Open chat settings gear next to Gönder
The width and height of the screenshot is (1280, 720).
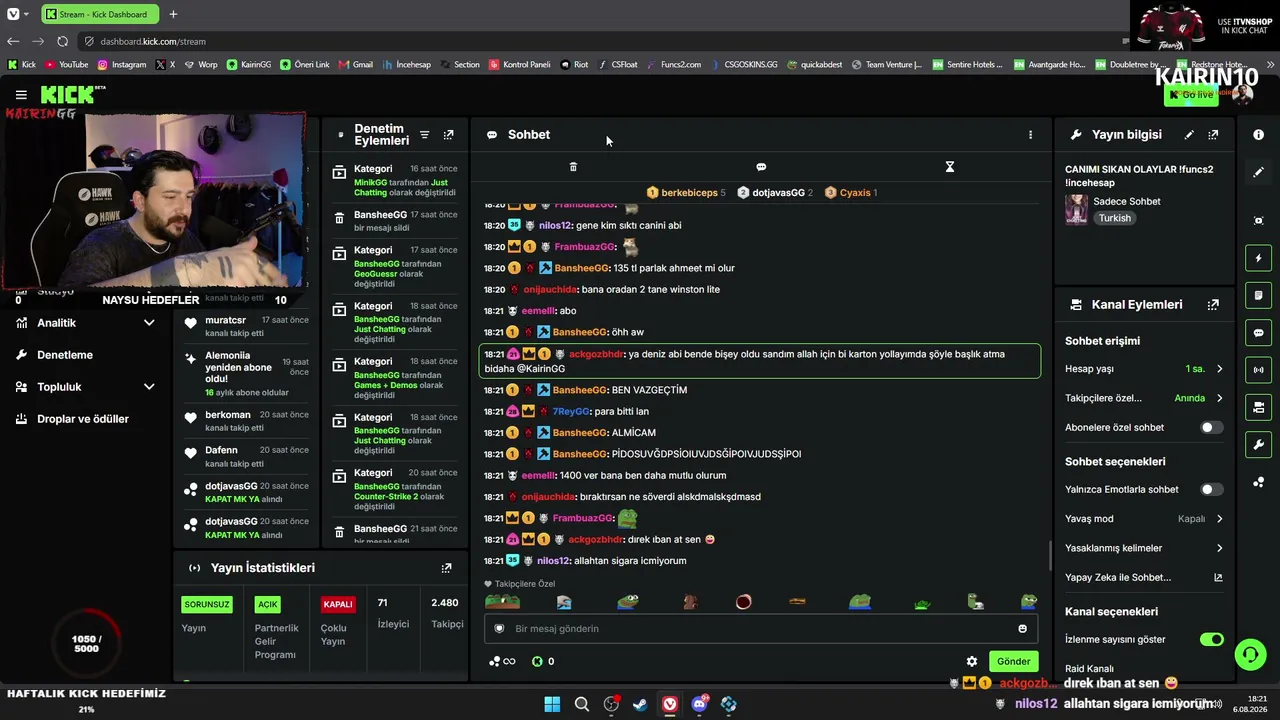pos(971,661)
